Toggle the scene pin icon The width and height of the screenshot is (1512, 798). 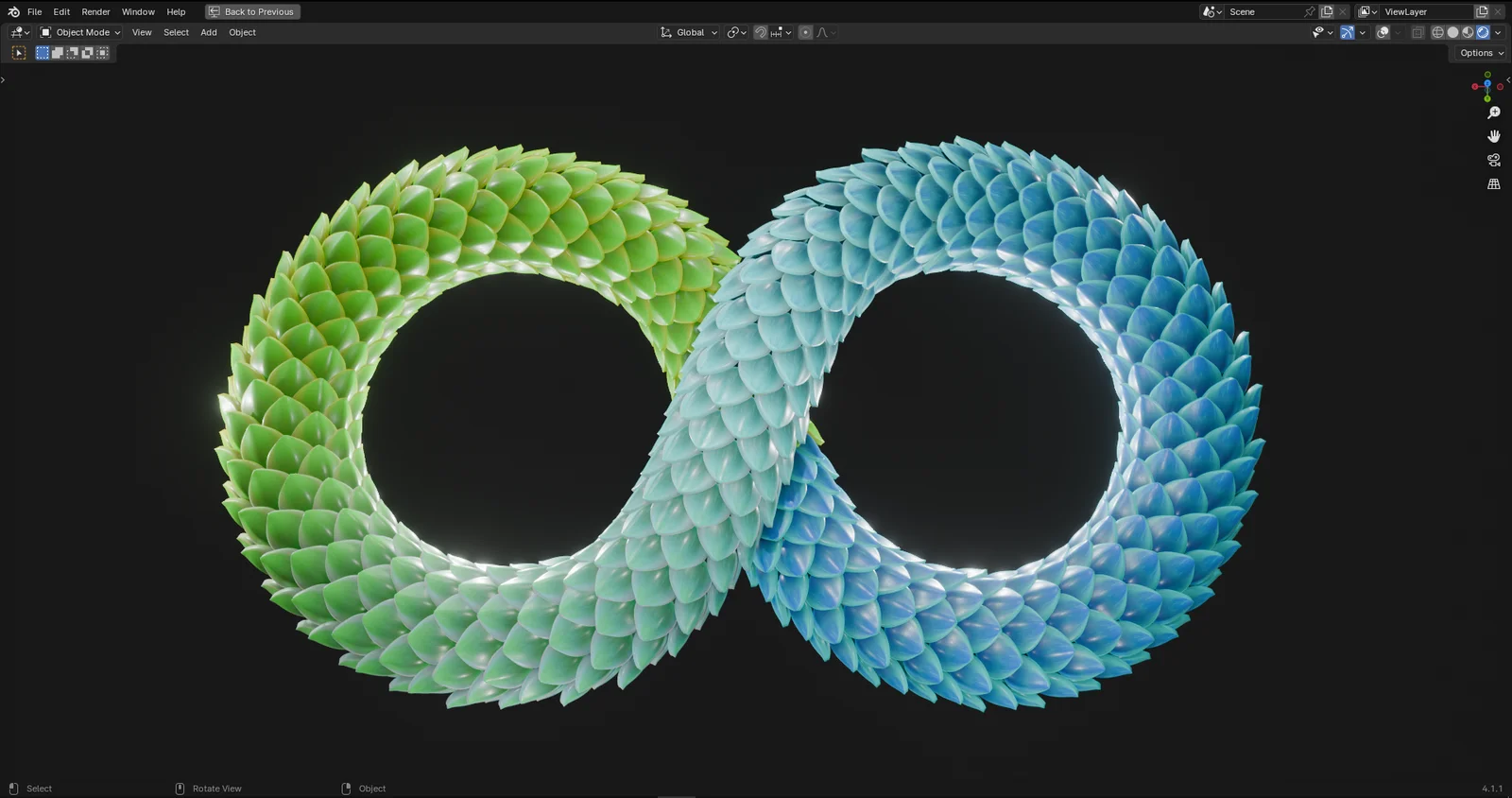1310,11
